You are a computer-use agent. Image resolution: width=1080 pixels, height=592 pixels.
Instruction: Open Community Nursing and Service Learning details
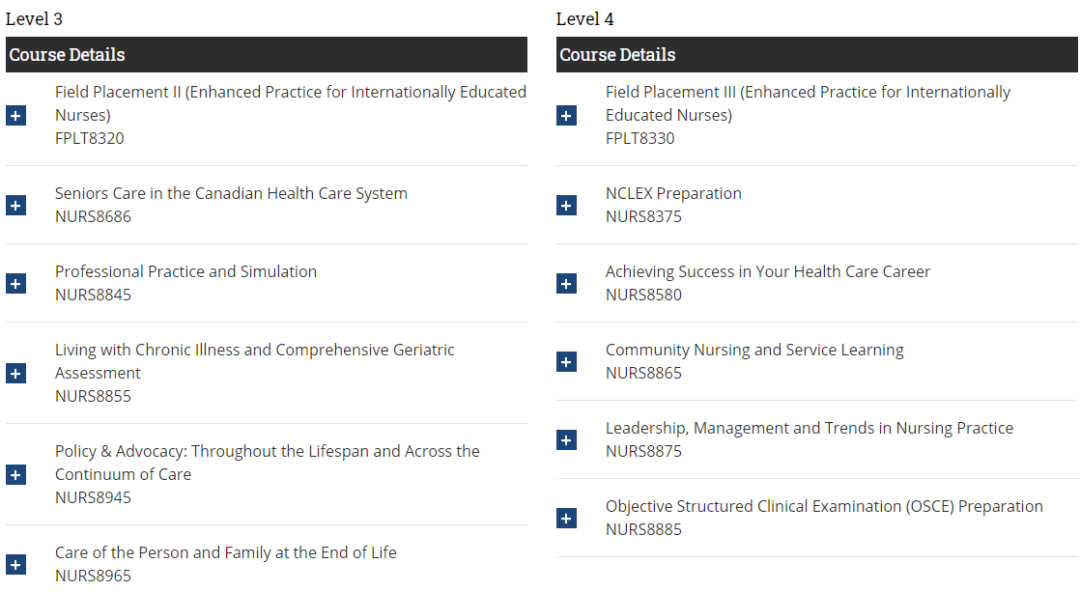pyautogui.click(x=566, y=361)
